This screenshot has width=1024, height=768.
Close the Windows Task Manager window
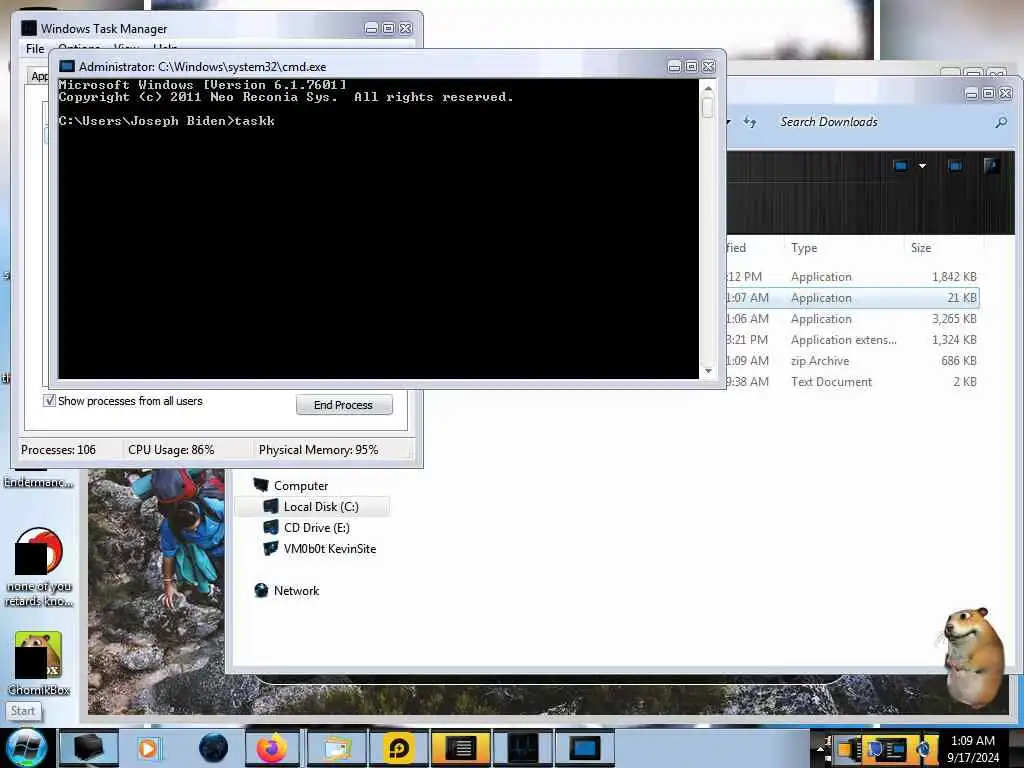click(x=406, y=28)
